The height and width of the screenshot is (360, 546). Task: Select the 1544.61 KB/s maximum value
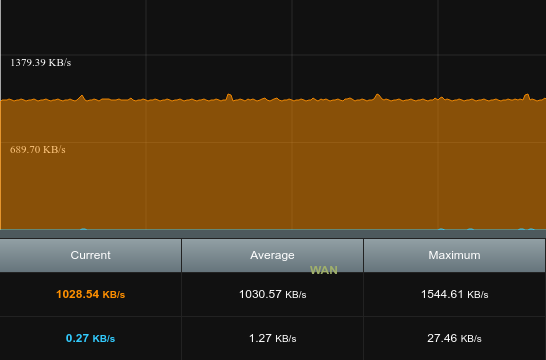[x=454, y=295]
